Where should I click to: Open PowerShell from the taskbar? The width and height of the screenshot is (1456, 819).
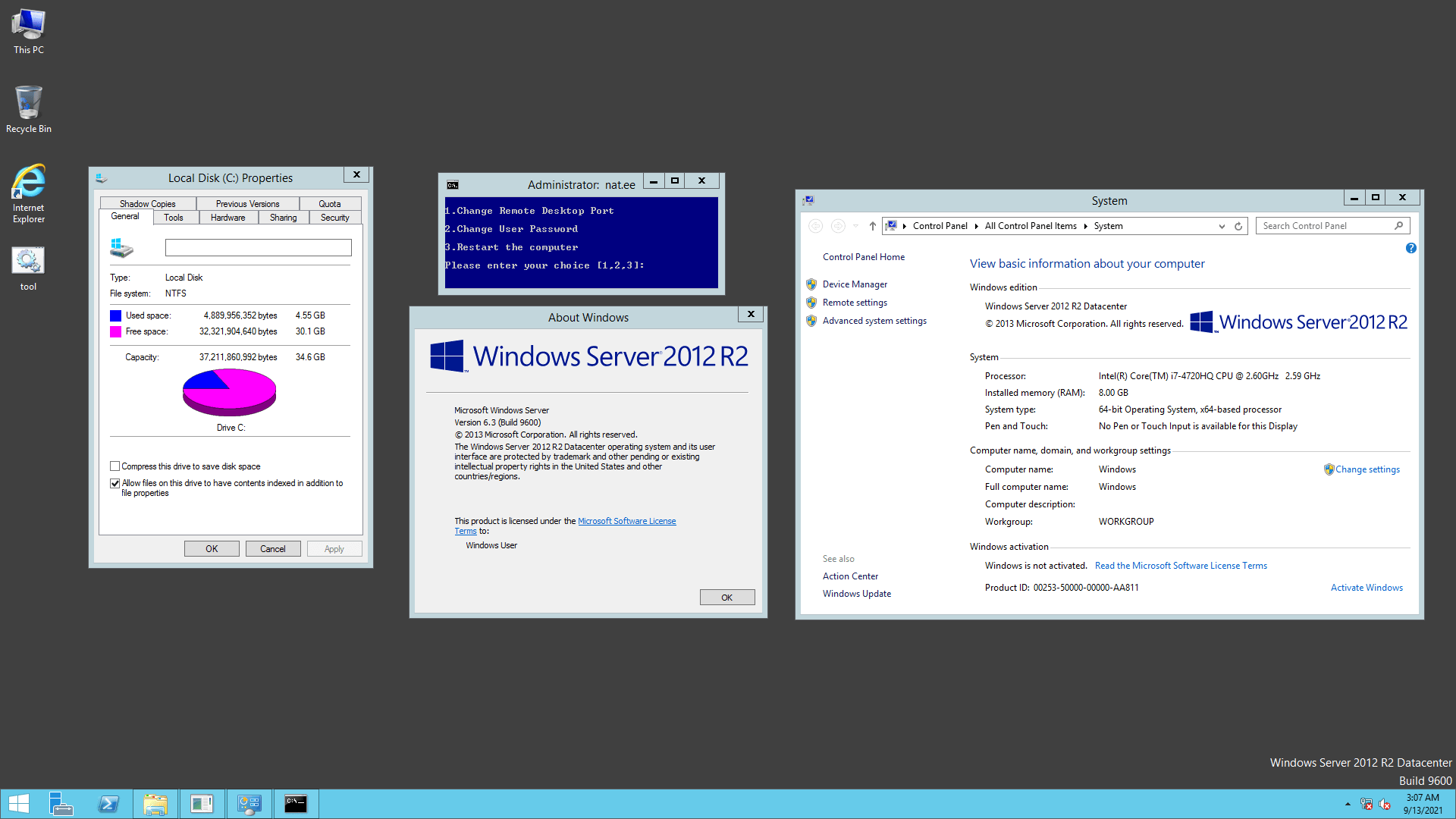[108, 804]
